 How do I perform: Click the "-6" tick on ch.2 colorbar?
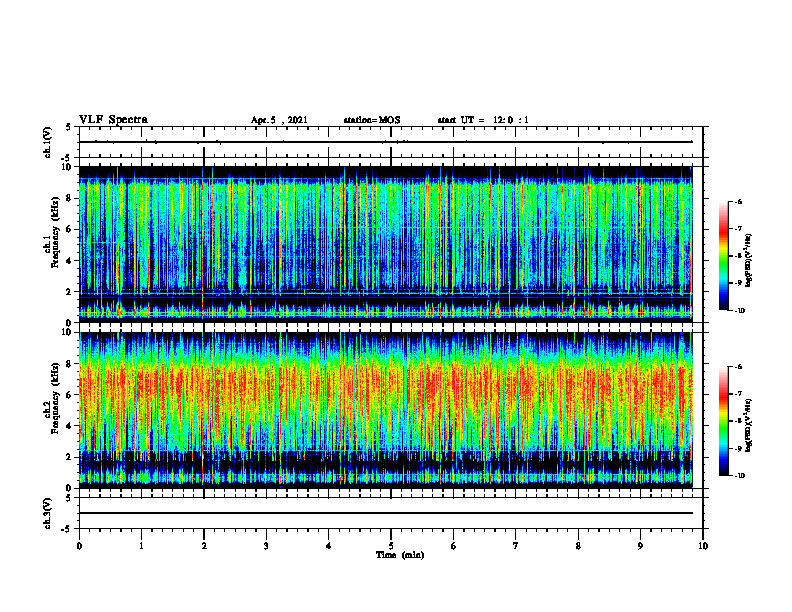coord(739,367)
